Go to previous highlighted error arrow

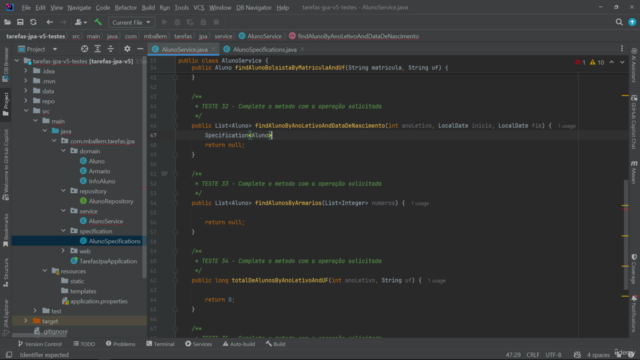click(x=611, y=62)
